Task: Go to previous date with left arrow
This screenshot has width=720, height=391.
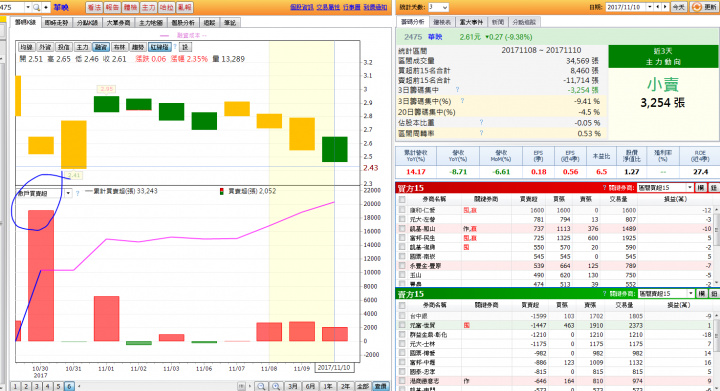Action: pos(658,7)
